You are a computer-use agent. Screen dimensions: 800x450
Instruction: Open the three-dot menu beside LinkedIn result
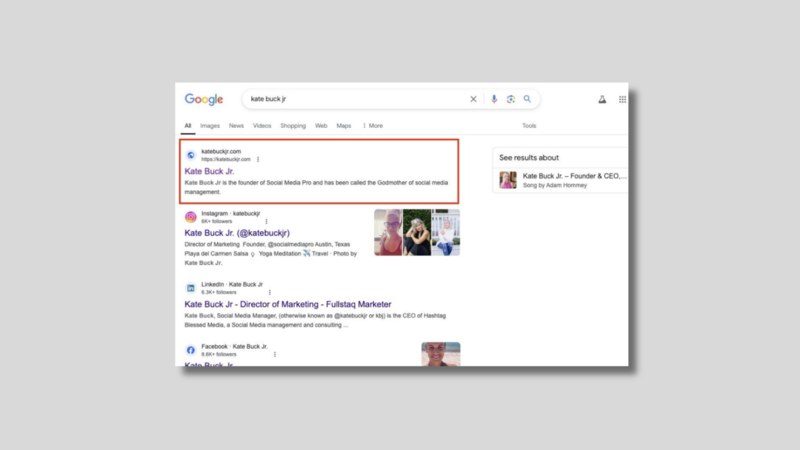point(270,292)
